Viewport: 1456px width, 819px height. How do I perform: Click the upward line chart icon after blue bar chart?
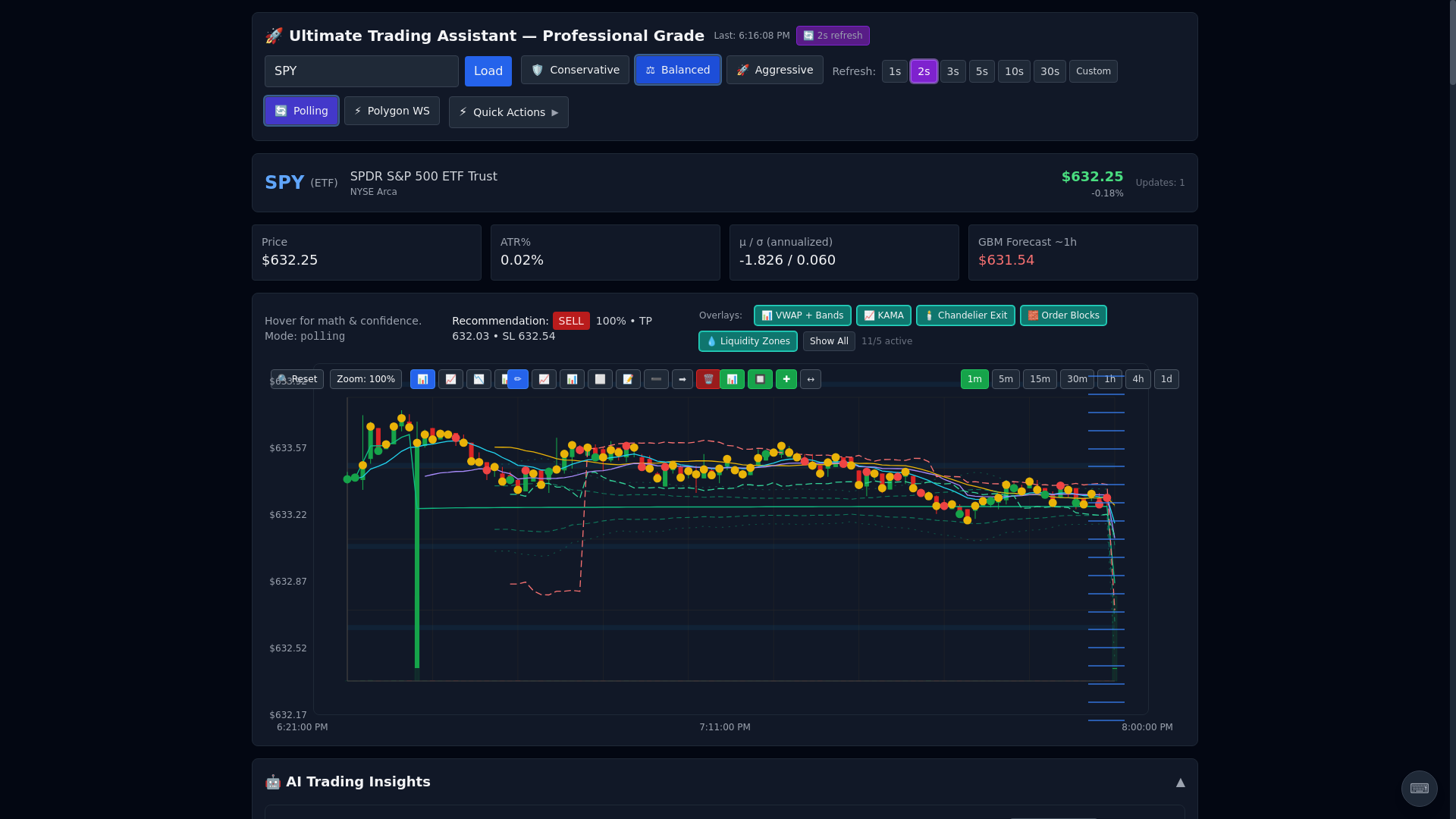[450, 379]
